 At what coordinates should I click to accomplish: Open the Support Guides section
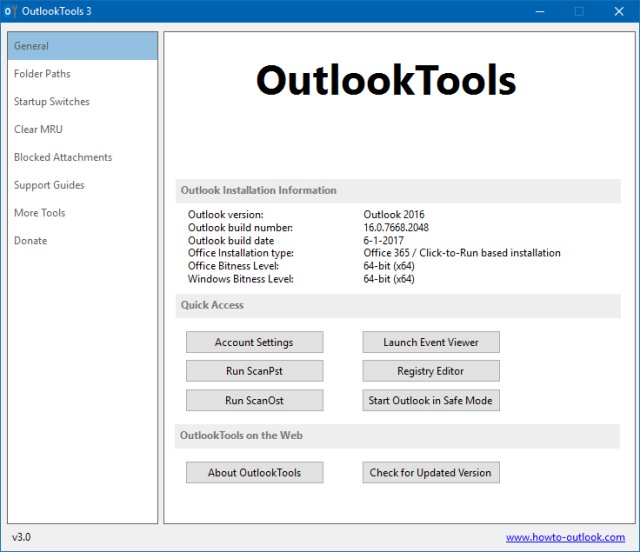coord(82,185)
